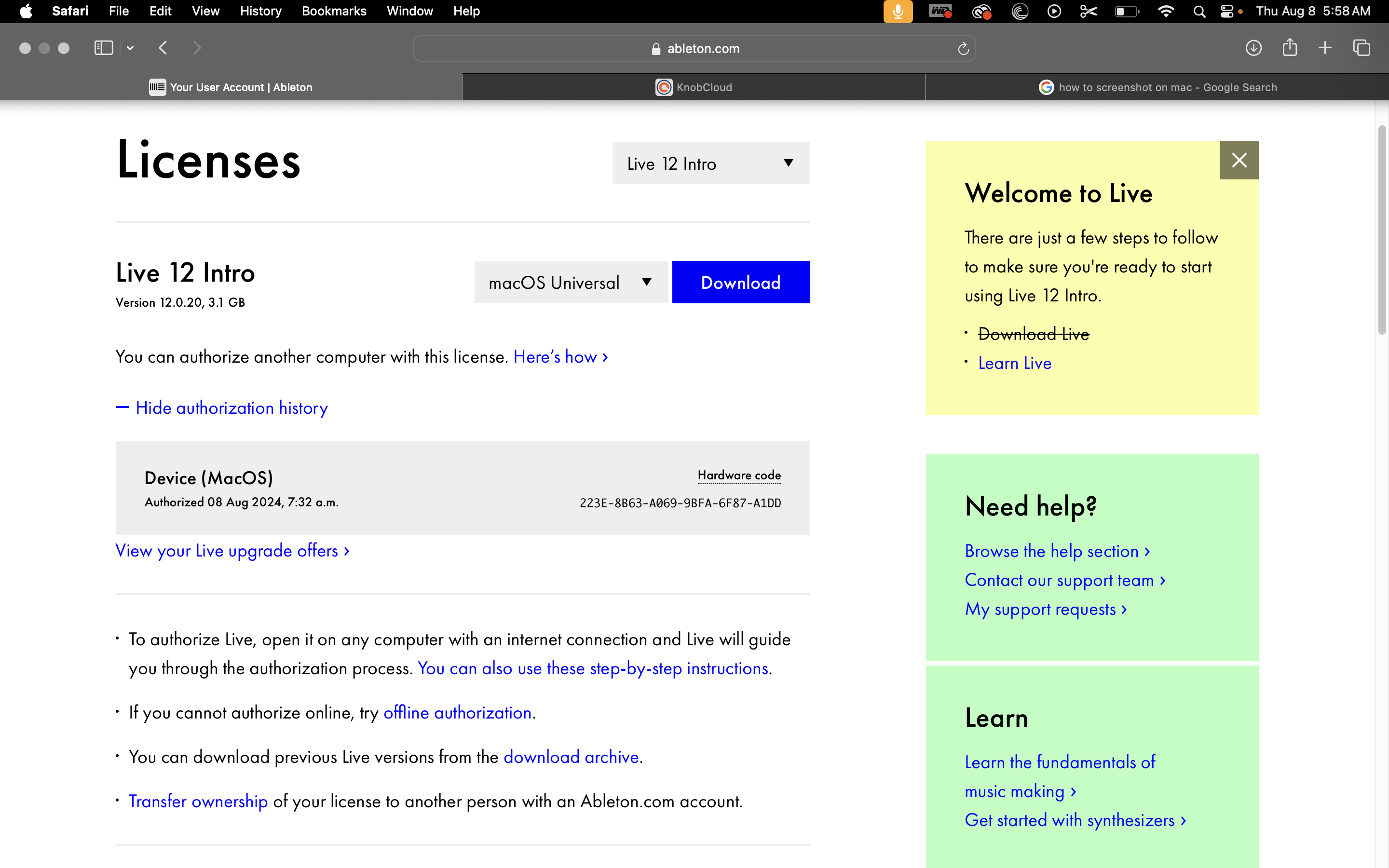Image resolution: width=1389 pixels, height=868 pixels.
Task: Close the Welcome to Live panel
Action: click(1239, 160)
